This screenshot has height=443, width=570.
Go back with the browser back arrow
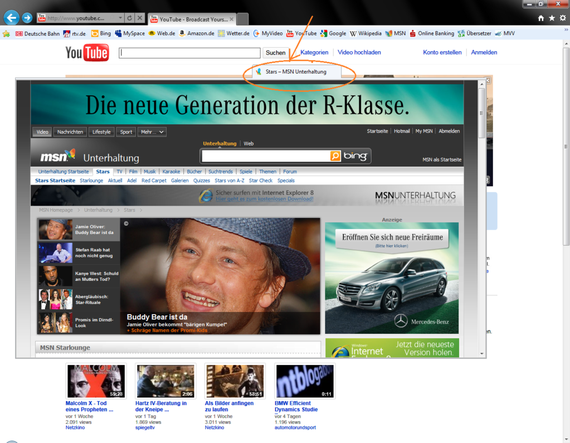click(x=12, y=17)
